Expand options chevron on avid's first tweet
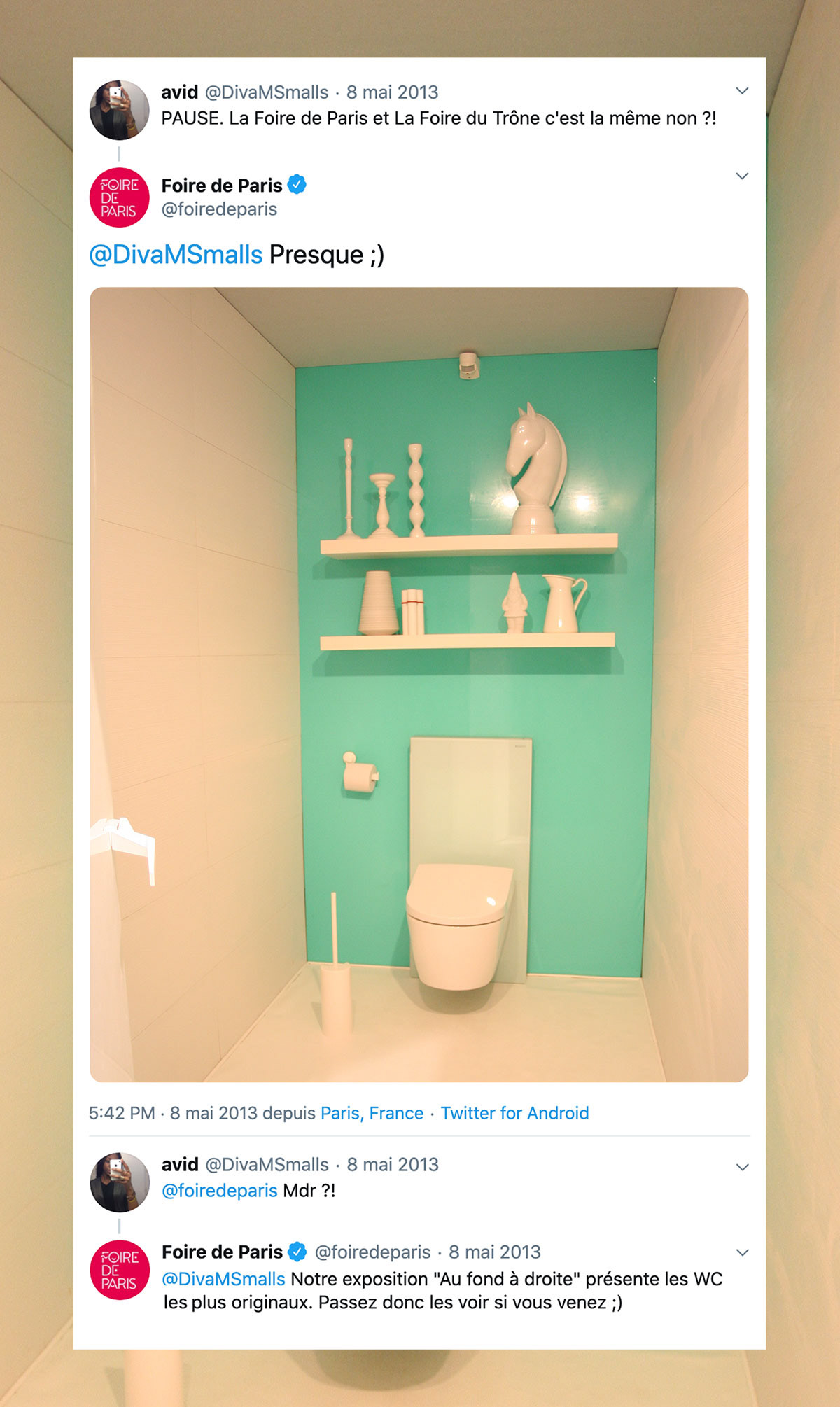840x1407 pixels. [x=743, y=91]
